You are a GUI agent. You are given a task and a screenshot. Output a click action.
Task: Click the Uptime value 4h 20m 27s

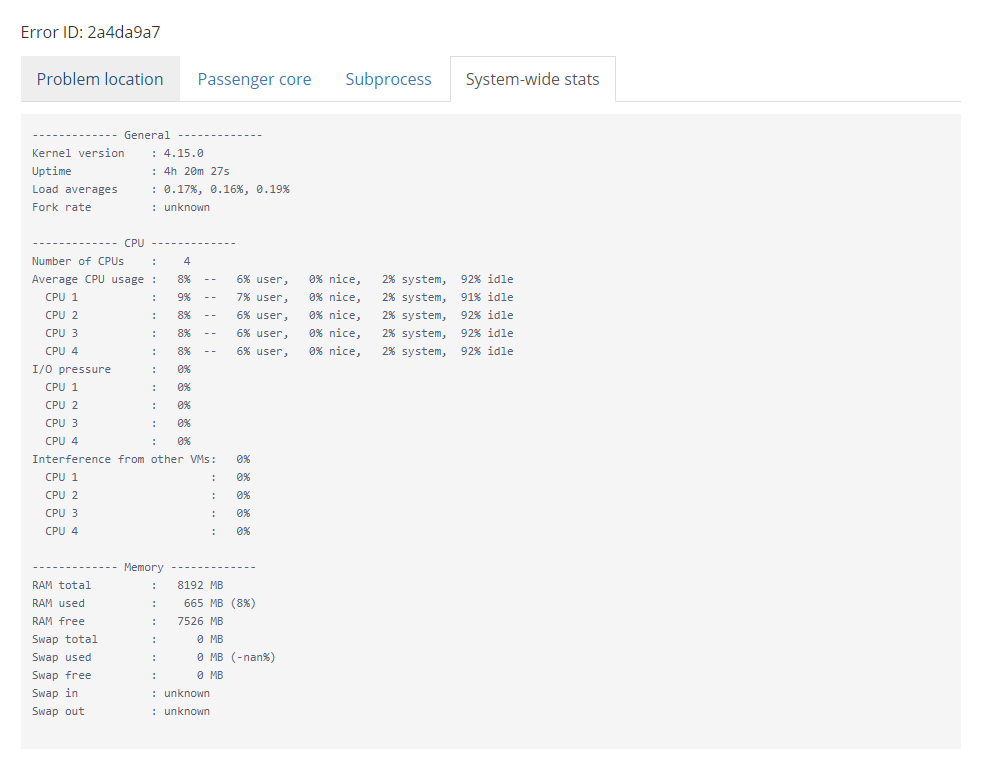coord(197,171)
